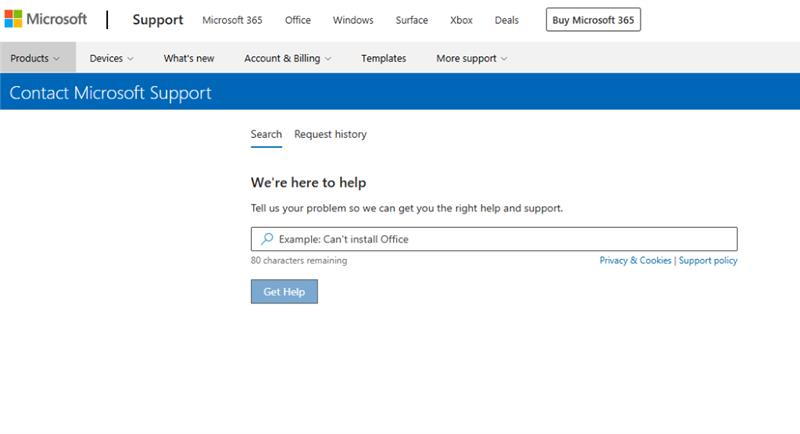Expand the Devices dropdown menu

[111, 58]
